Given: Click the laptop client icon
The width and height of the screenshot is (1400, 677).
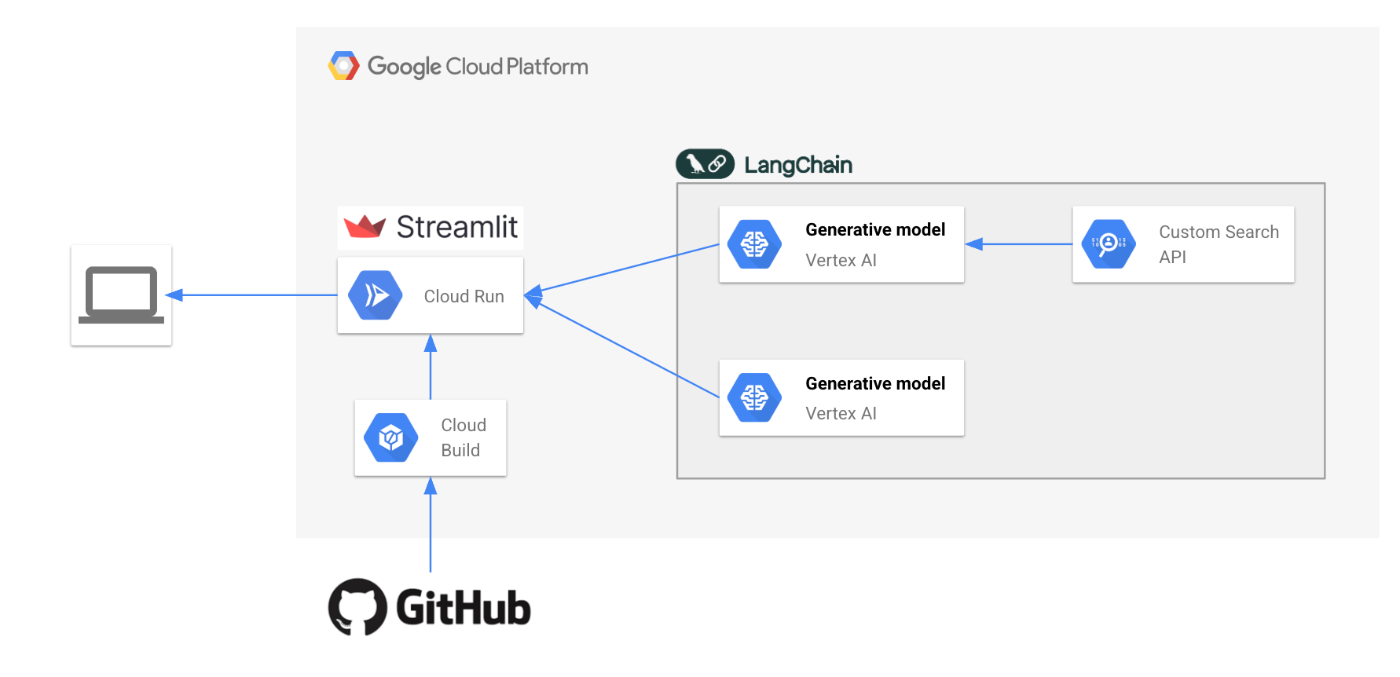Looking at the screenshot, I should click(x=121, y=295).
